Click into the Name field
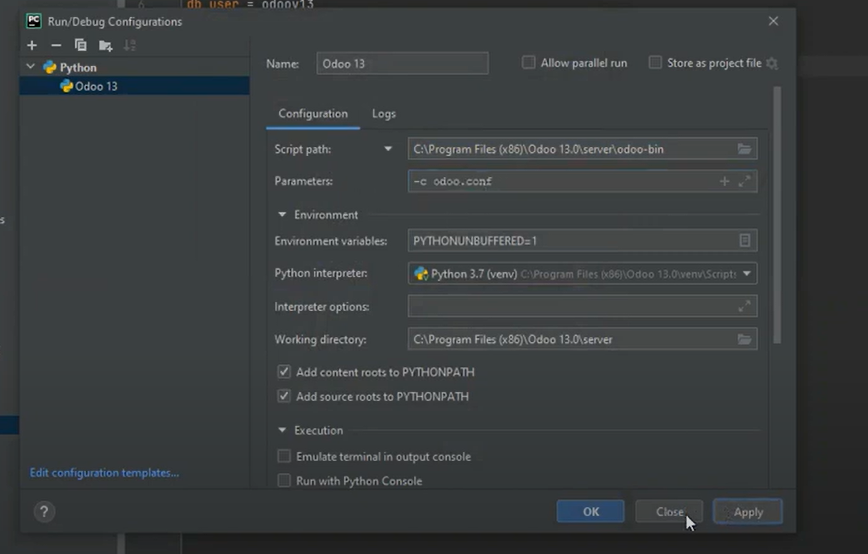868x554 pixels. (x=402, y=63)
